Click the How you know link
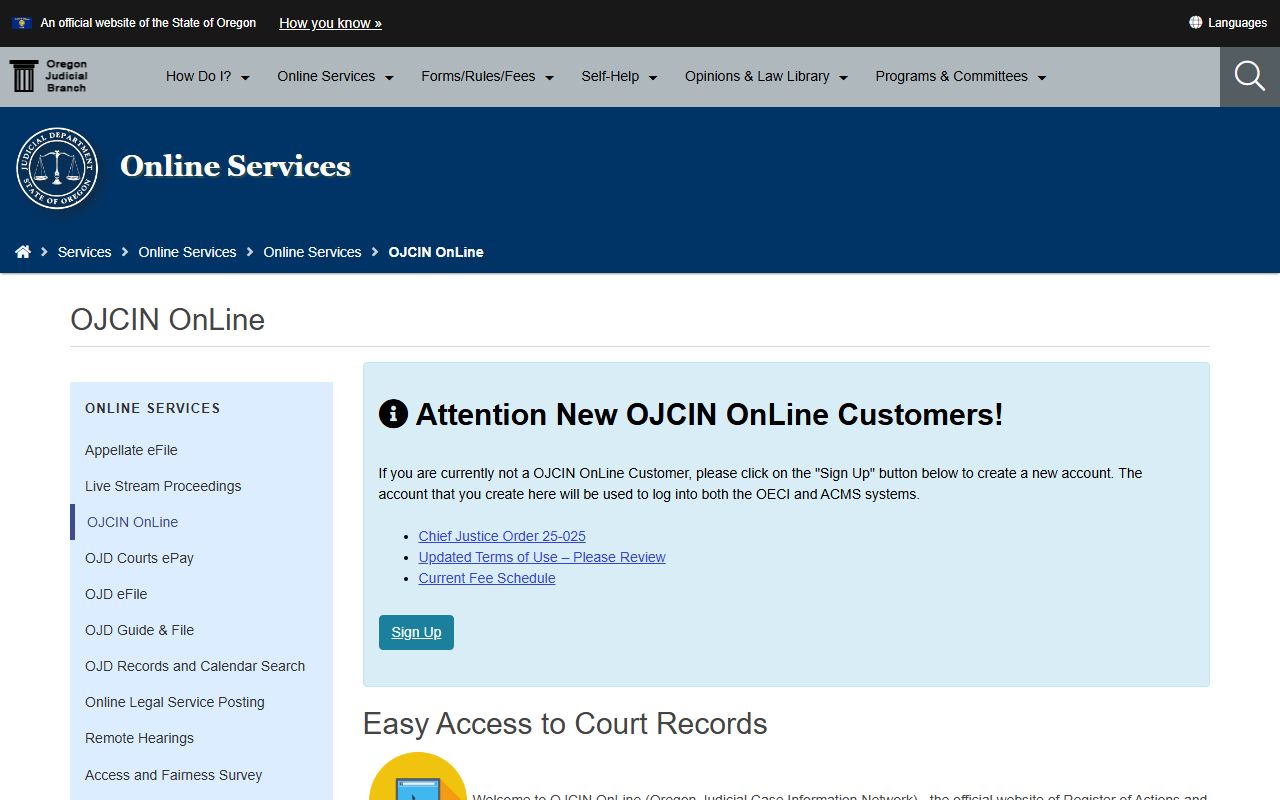 click(330, 23)
